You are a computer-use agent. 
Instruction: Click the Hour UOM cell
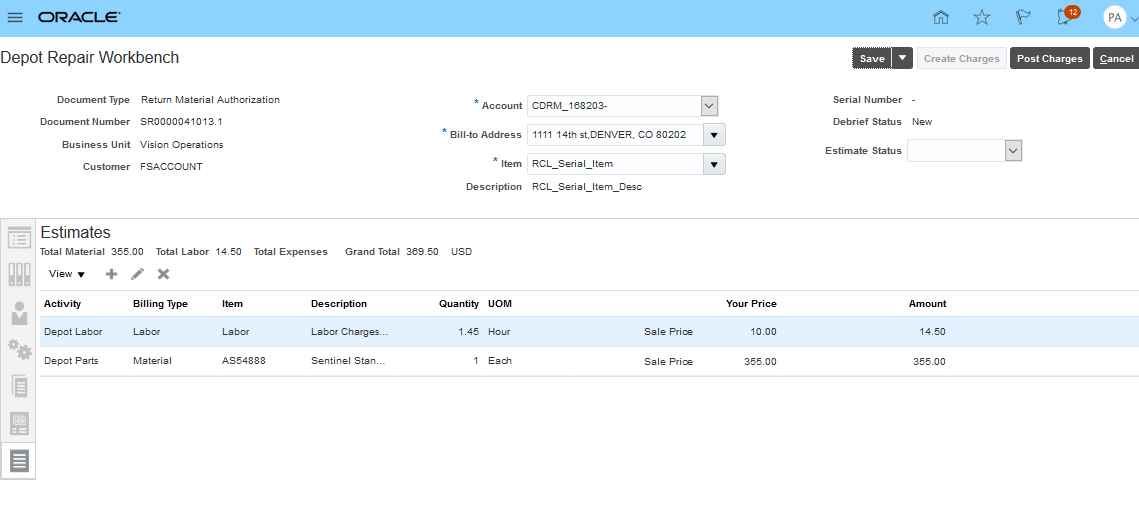(x=499, y=332)
